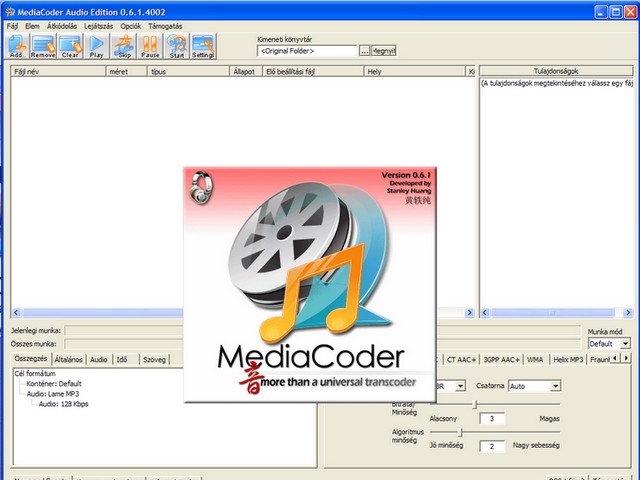
Task: Click right scroll arrow of file list
Action: [x=469, y=313]
